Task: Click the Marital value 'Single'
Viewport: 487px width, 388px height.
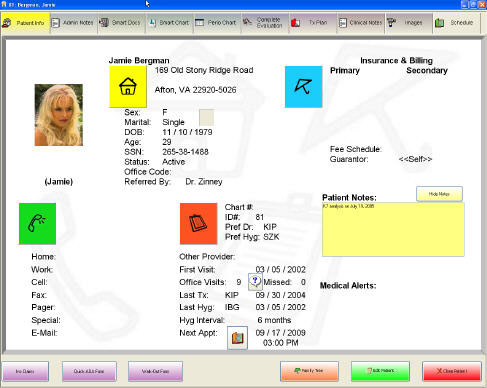Action: tap(173, 122)
